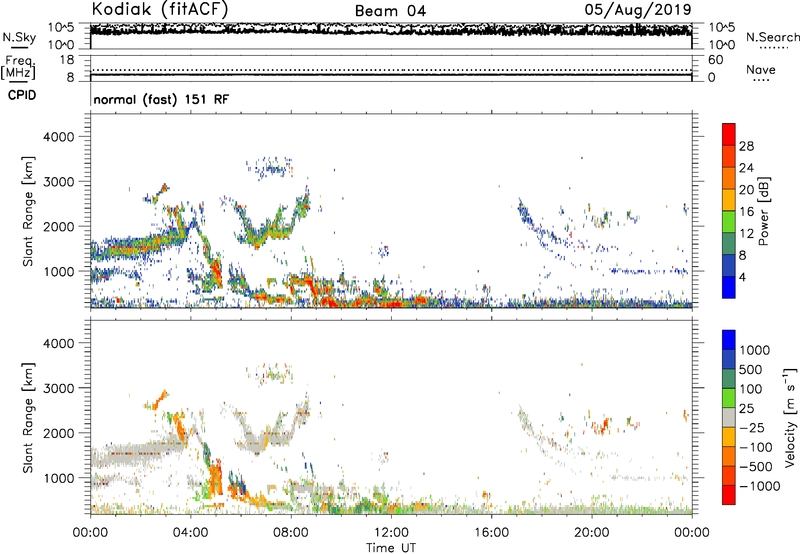The image size is (800, 554).
Task: Click the "Time UT" axis title
Action: 391,548
